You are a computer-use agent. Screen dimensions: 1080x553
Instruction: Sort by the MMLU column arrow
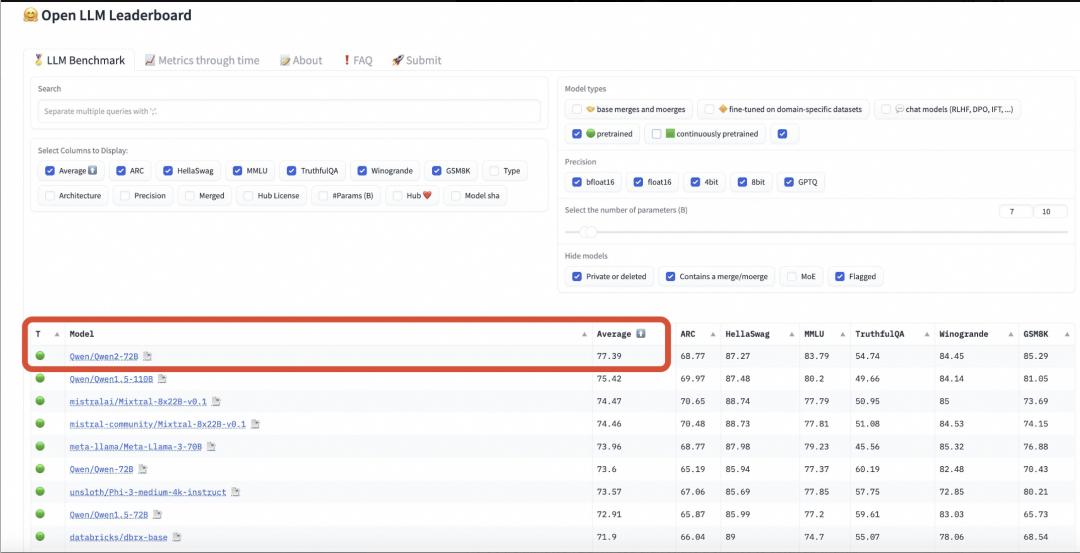tap(843, 334)
